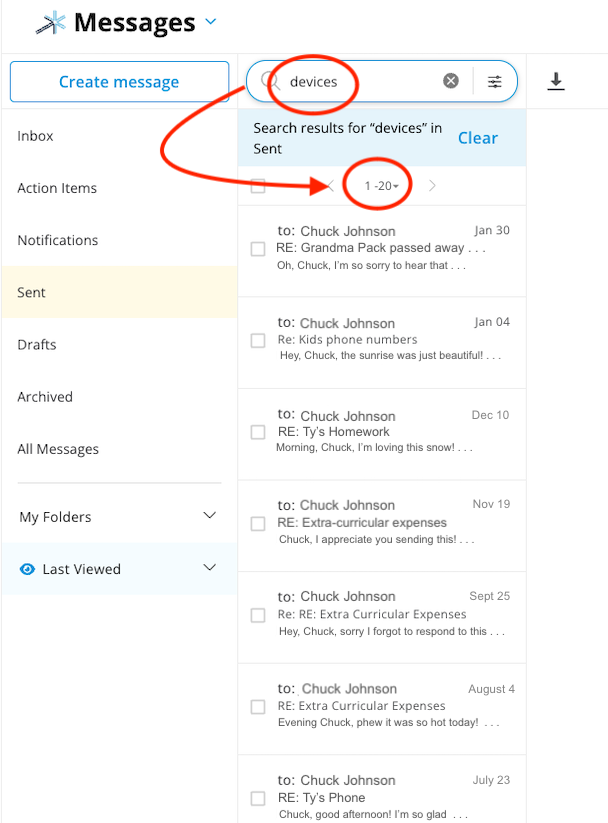This screenshot has width=608, height=823.
Task: Click the Create message button
Action: (119, 81)
